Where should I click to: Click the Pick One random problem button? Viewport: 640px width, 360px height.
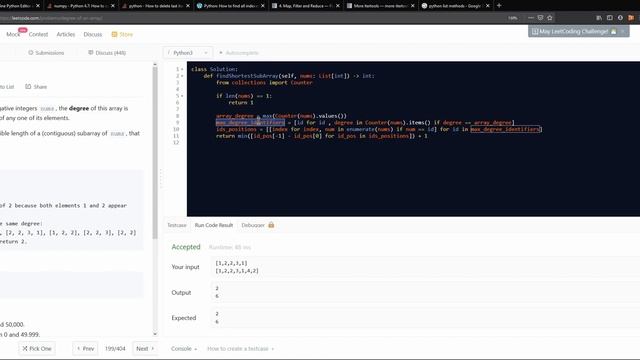(37, 349)
